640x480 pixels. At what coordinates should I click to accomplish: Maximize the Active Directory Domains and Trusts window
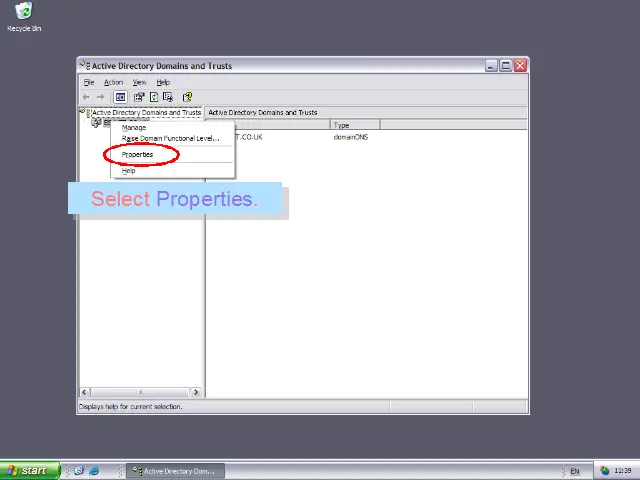505,65
